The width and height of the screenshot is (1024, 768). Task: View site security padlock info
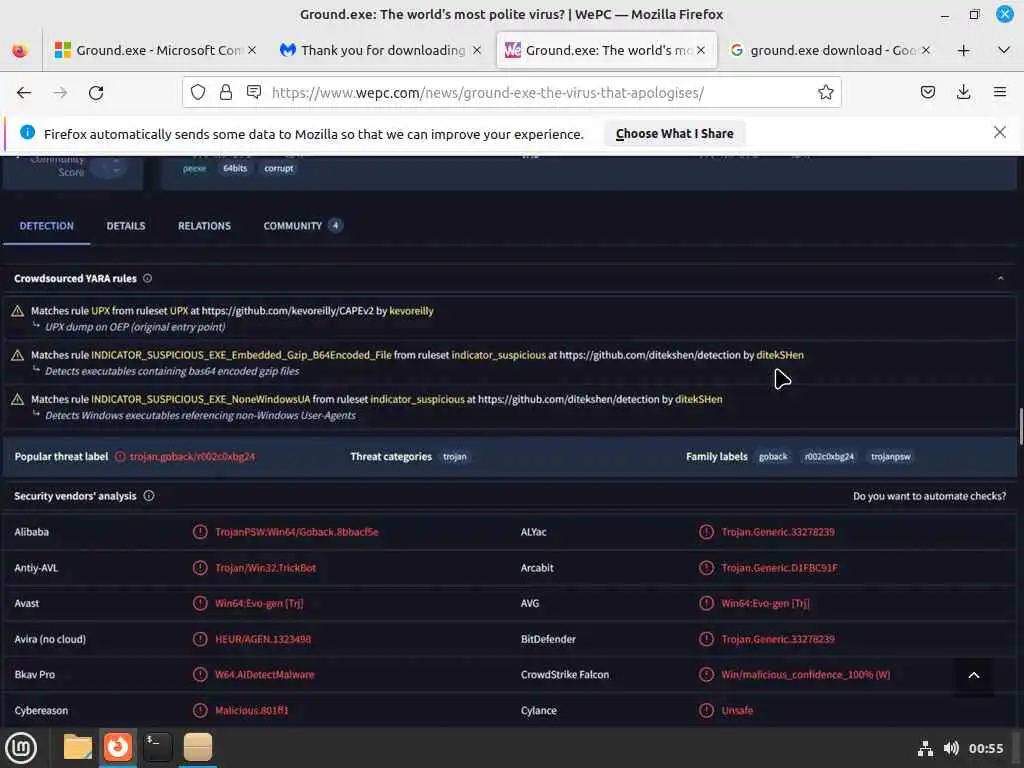coord(226,93)
